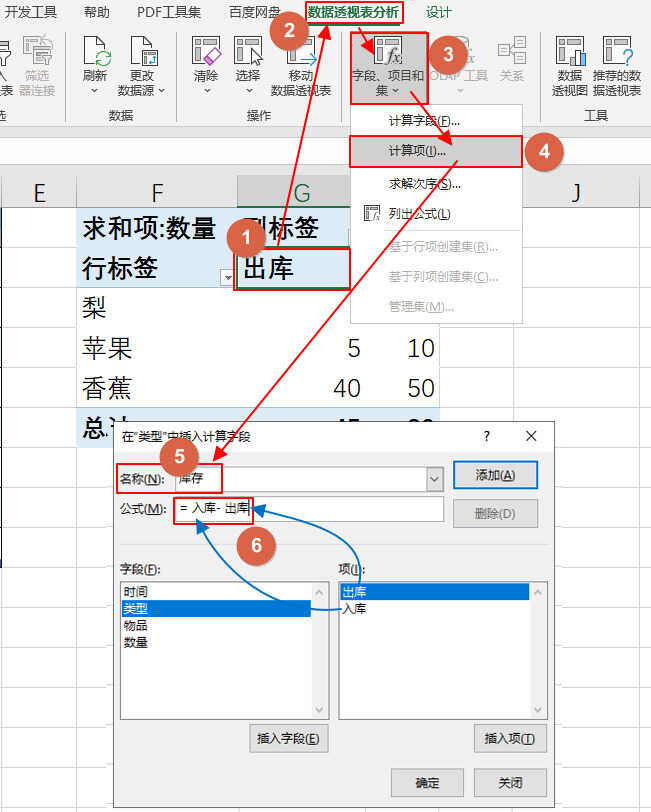Click Recommended PivotTables (推荐的数据透视表)
Image resolution: width=651 pixels, height=812 pixels.
tap(617, 66)
